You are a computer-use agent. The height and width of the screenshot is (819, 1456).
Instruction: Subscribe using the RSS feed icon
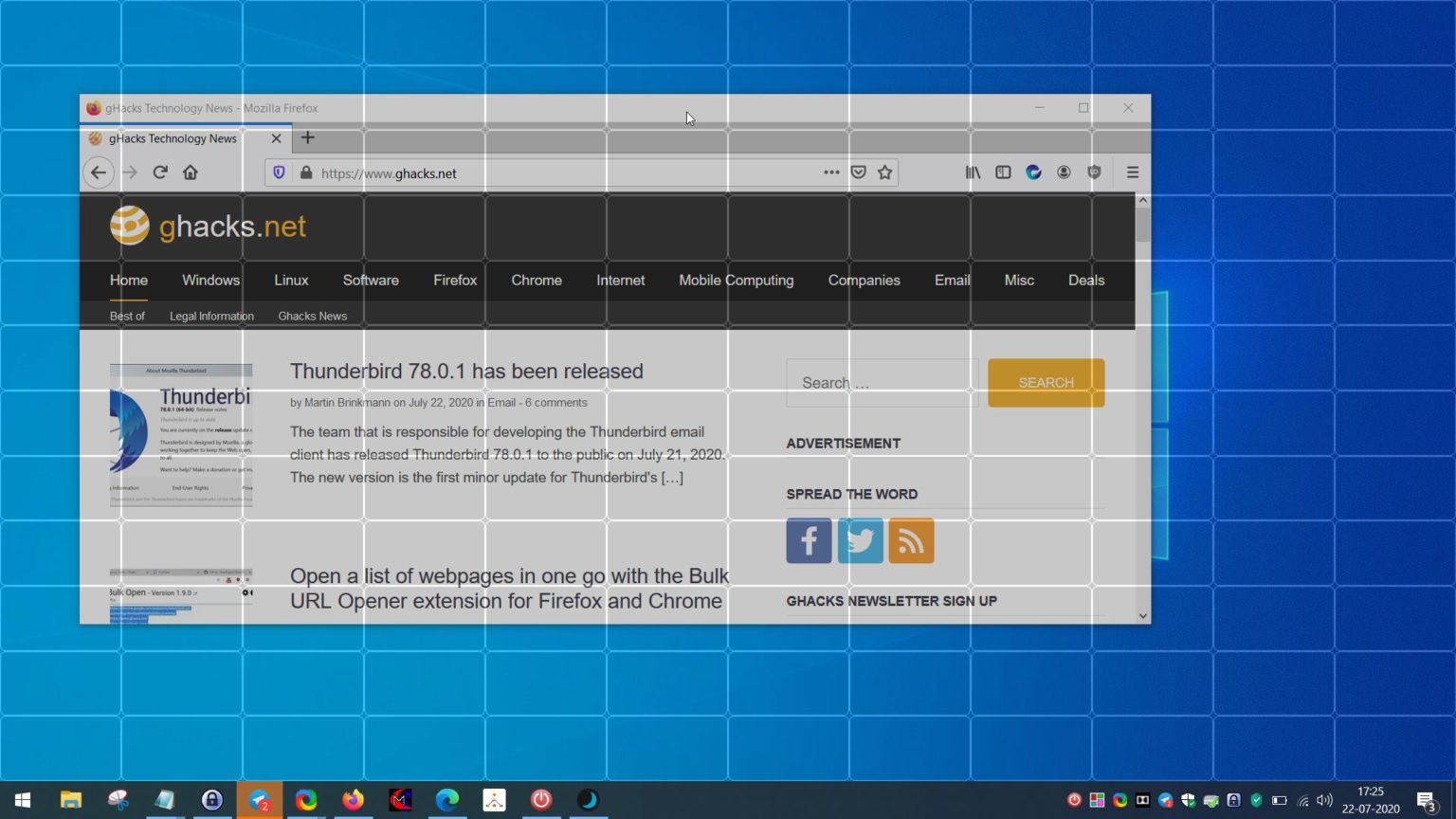911,540
